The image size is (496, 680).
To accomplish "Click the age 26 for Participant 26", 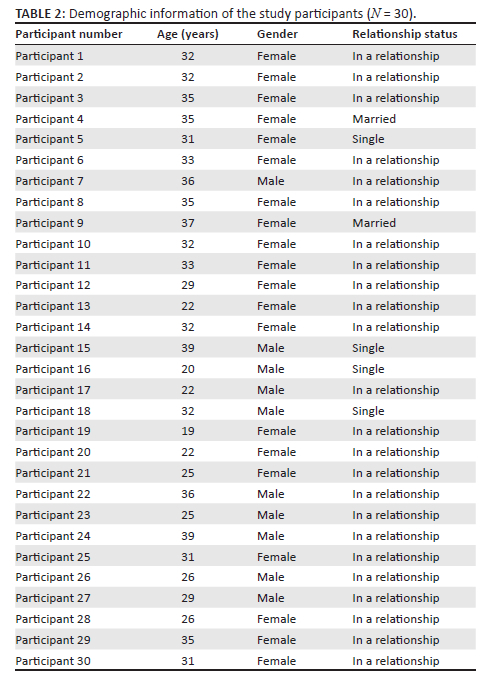I will pyautogui.click(x=188, y=577).
